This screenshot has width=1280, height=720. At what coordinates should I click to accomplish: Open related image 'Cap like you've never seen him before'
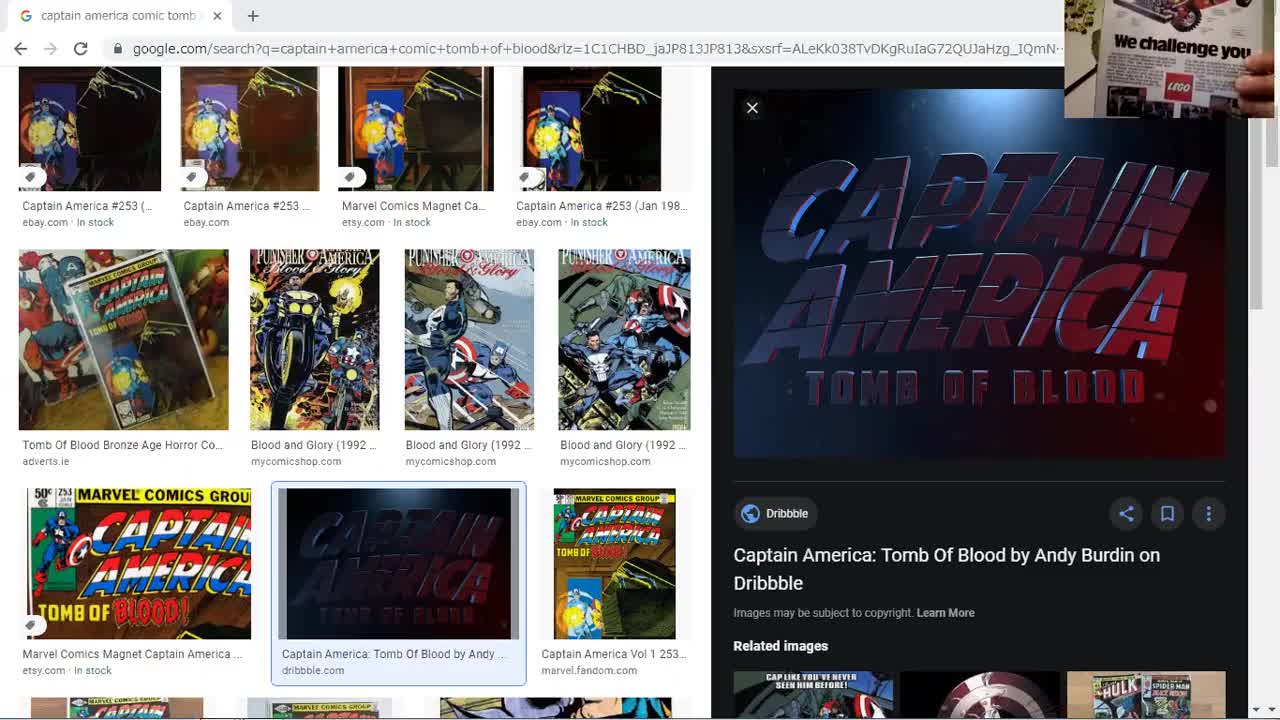pyautogui.click(x=813, y=695)
